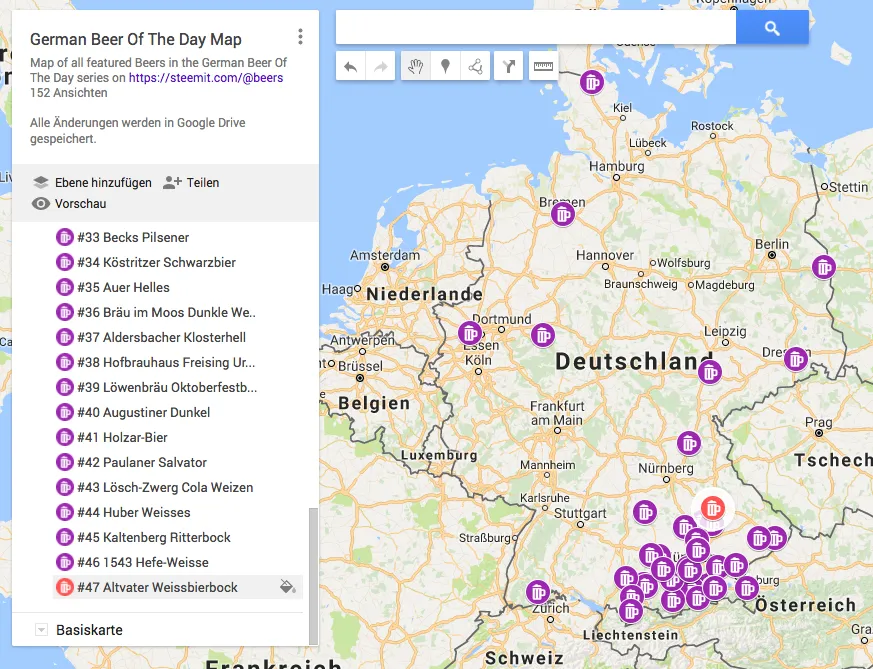Click beer marker near Essen
The height and width of the screenshot is (669, 873).
pos(470,333)
